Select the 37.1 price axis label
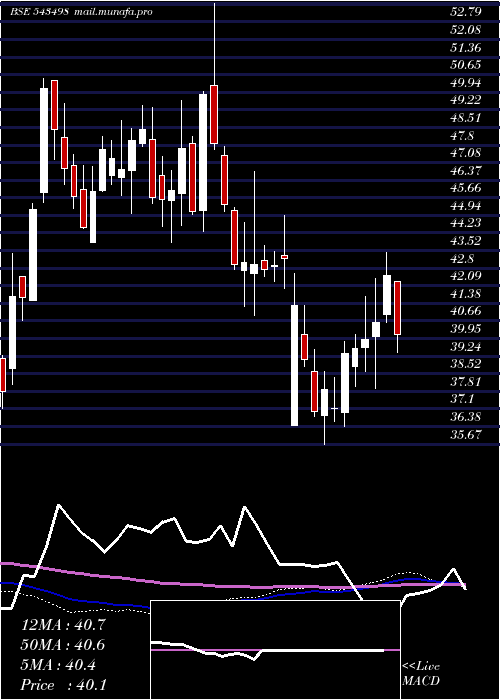500x700 pixels. point(462,399)
